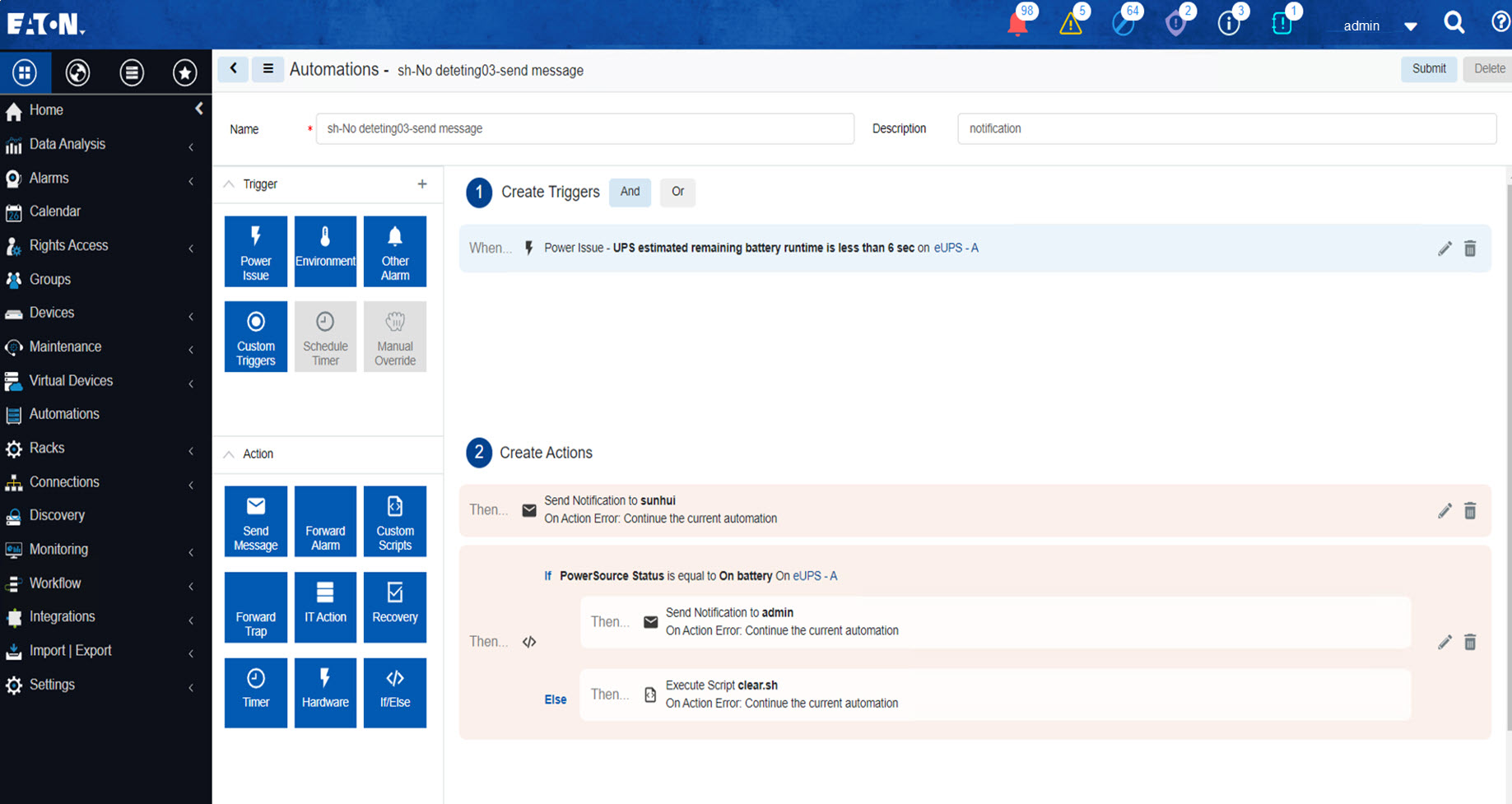The height and width of the screenshot is (804, 1512).
Task: Collapse the Trigger panel section
Action: (x=230, y=184)
